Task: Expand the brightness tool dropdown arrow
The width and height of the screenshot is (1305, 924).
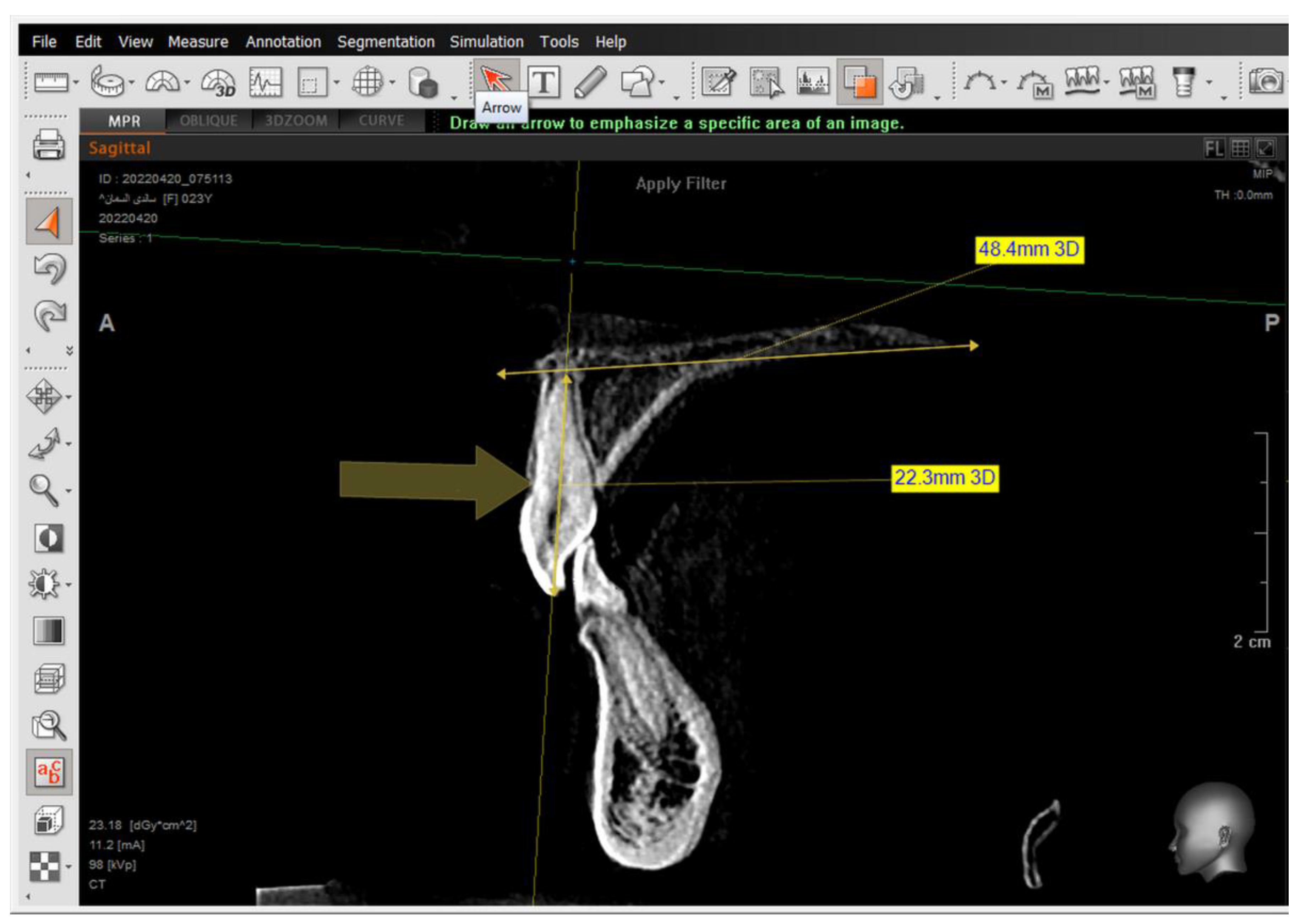Action: pyautogui.click(x=69, y=585)
